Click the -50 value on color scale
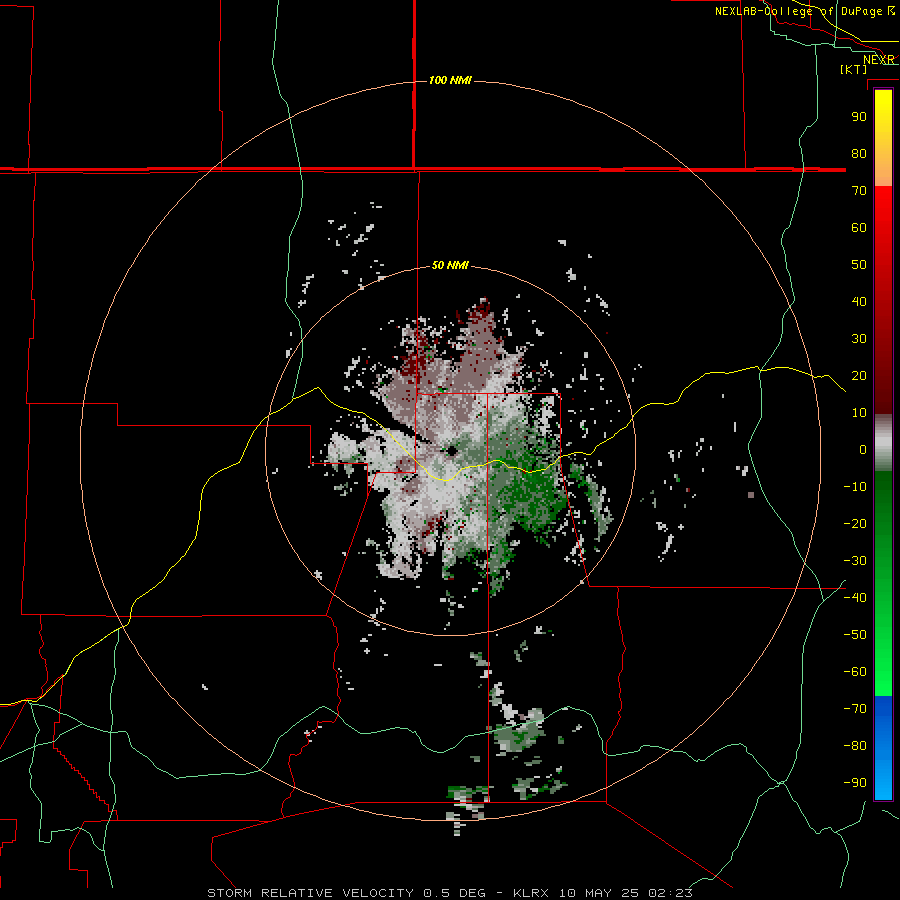Viewport: 900px width, 900px height. (x=855, y=634)
